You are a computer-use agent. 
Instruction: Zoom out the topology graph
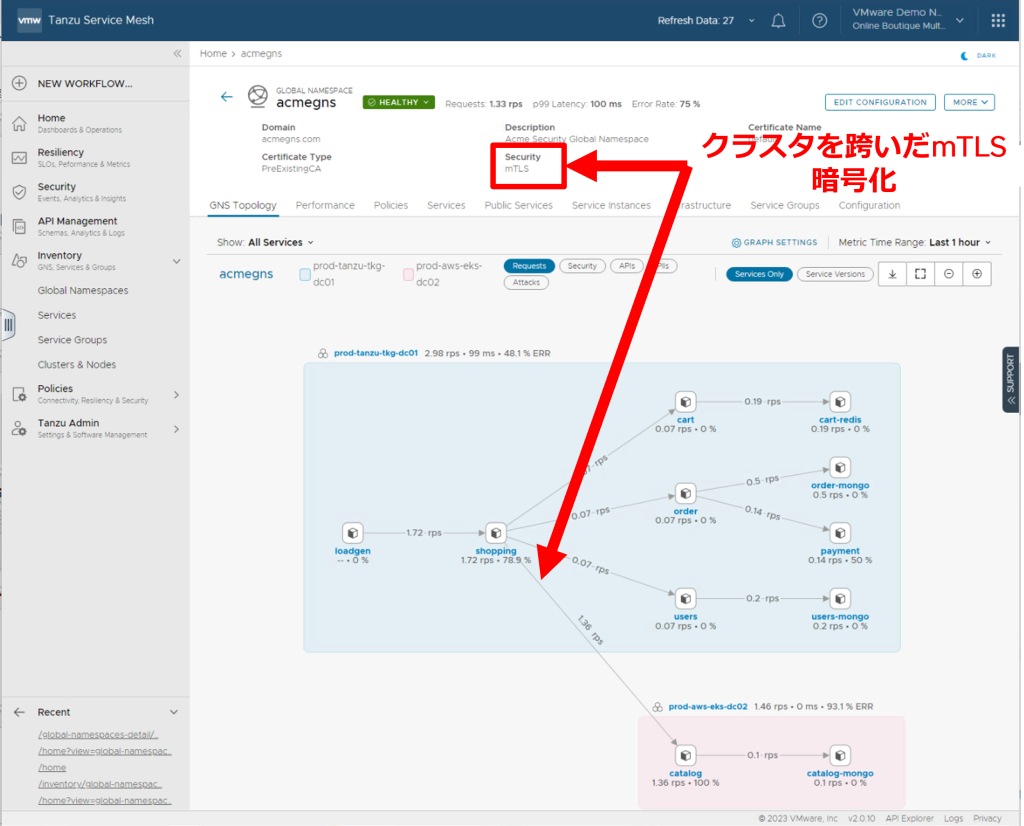(x=948, y=274)
